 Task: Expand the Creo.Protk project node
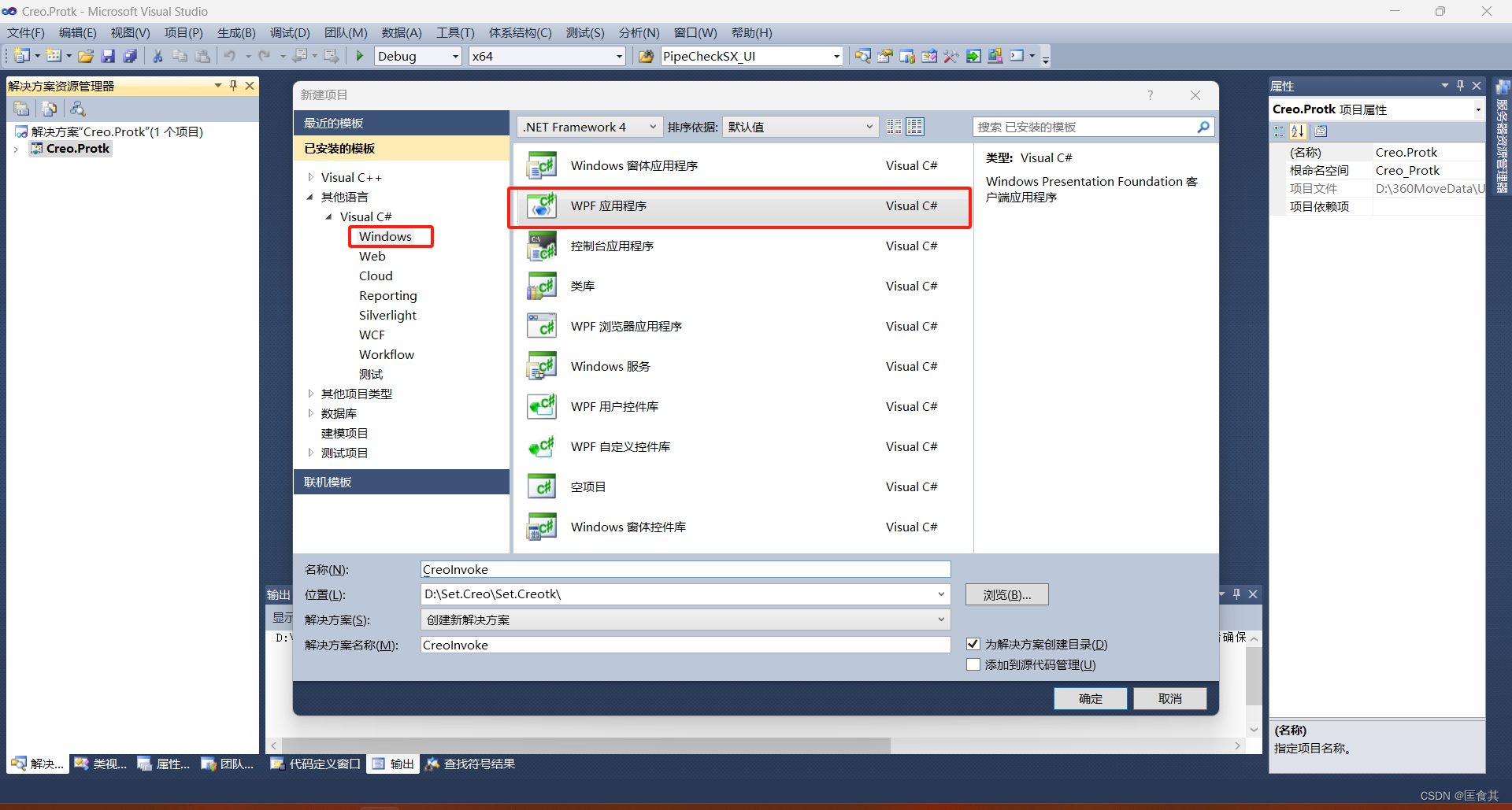(16, 149)
